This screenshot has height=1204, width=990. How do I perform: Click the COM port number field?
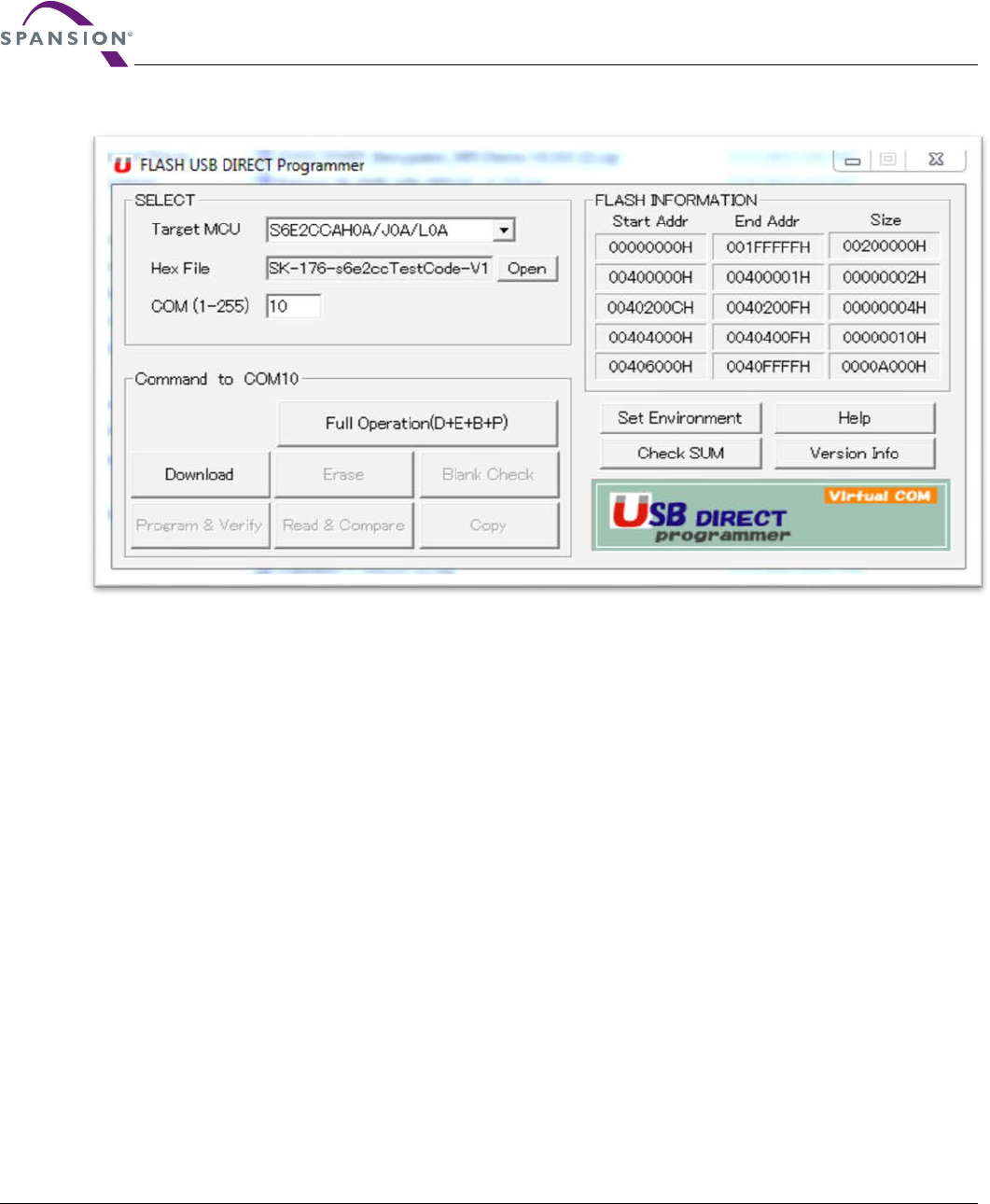293,306
